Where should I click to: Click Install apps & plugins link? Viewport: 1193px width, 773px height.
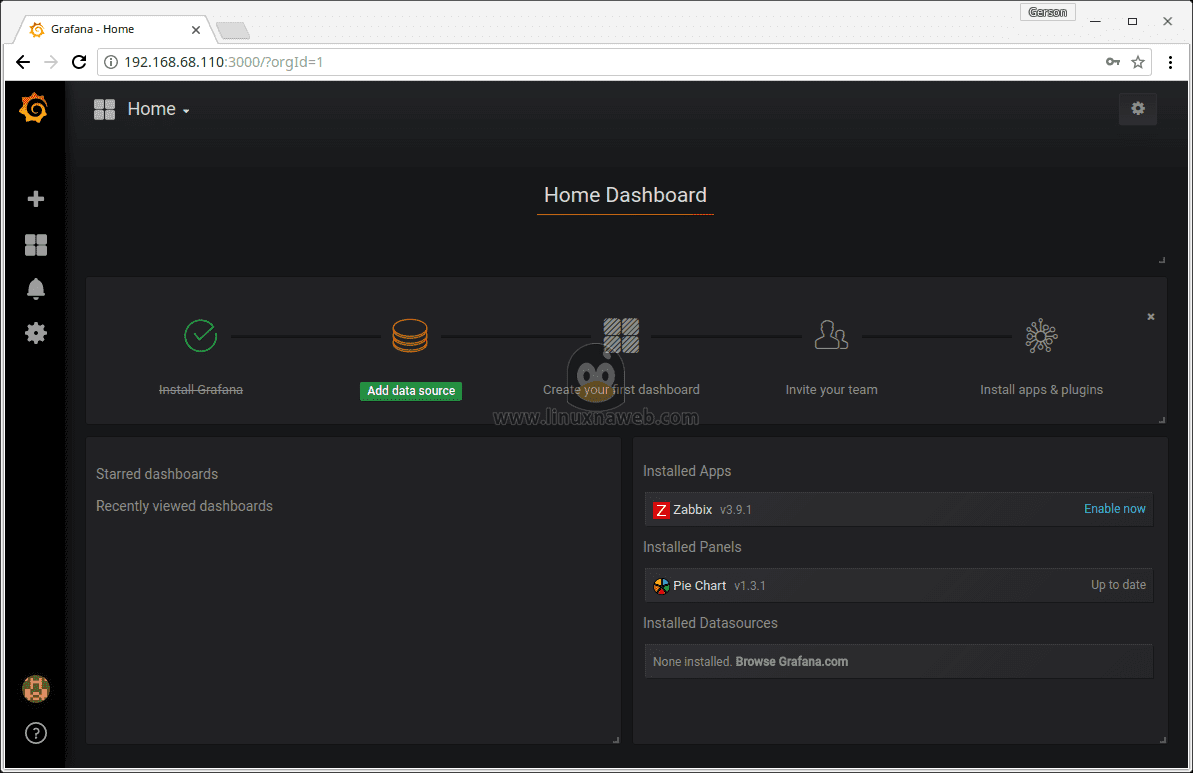pos(1041,390)
